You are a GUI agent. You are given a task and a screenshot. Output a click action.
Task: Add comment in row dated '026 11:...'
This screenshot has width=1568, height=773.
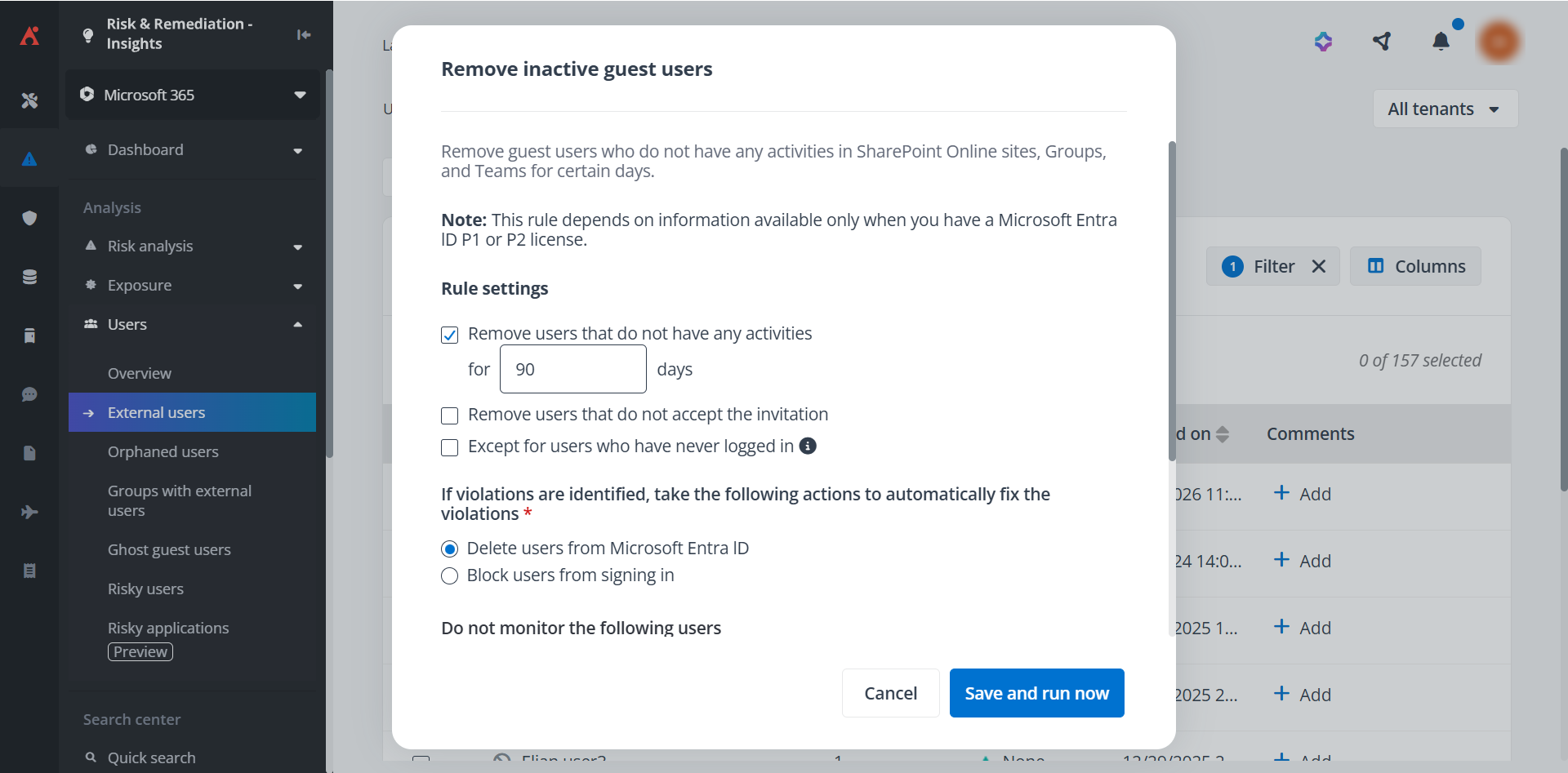coord(1303,494)
